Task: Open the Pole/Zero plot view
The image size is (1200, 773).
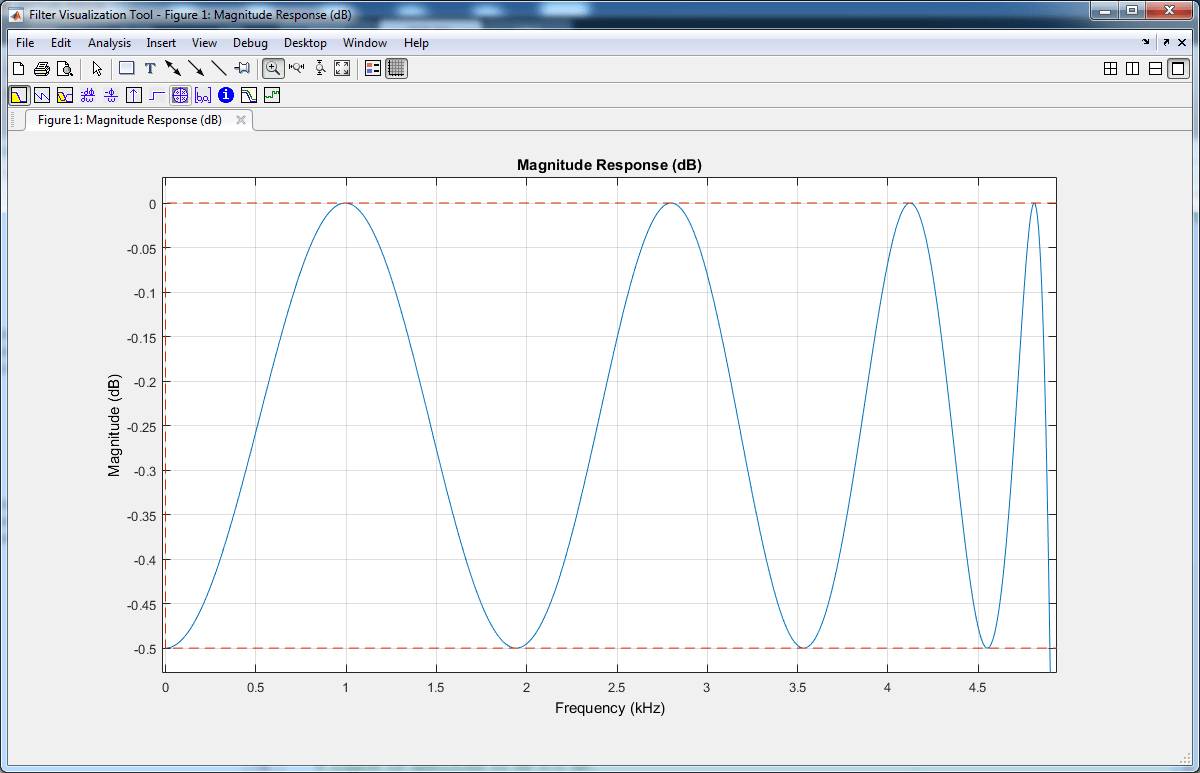Action: tap(180, 96)
